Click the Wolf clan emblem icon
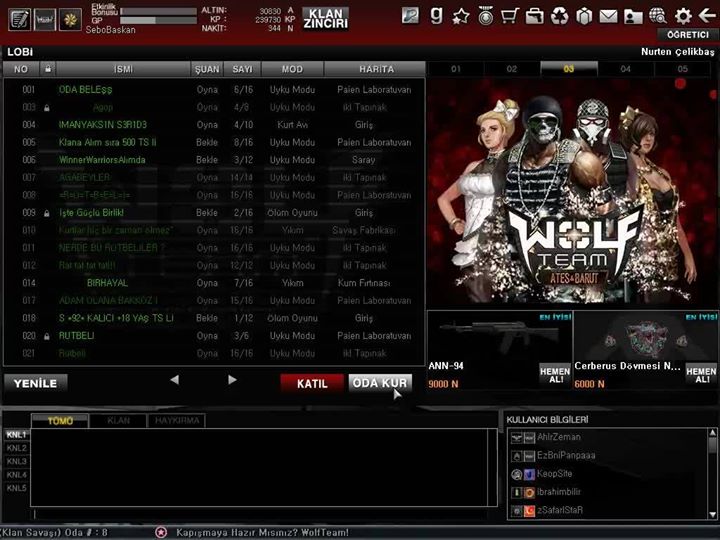This screenshot has width=720, height=540. point(45,20)
